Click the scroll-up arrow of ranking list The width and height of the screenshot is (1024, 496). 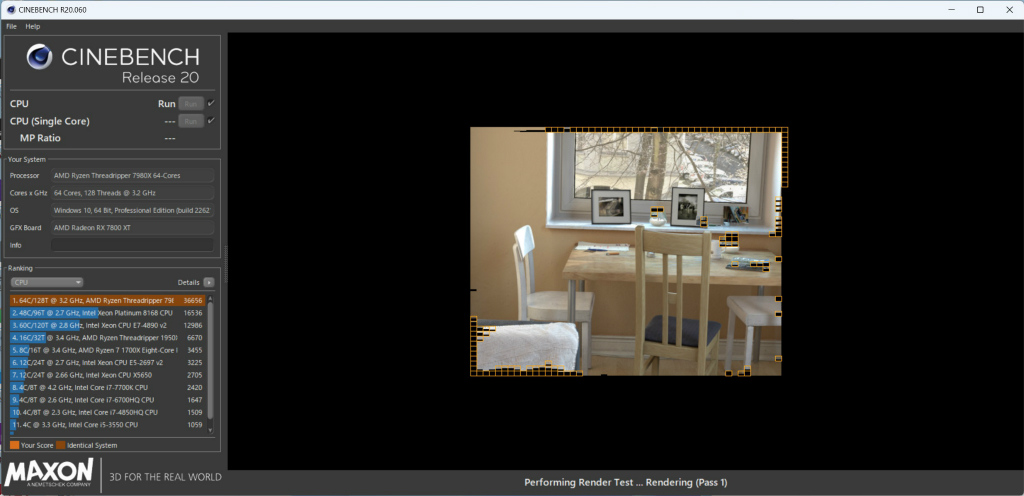click(x=210, y=298)
